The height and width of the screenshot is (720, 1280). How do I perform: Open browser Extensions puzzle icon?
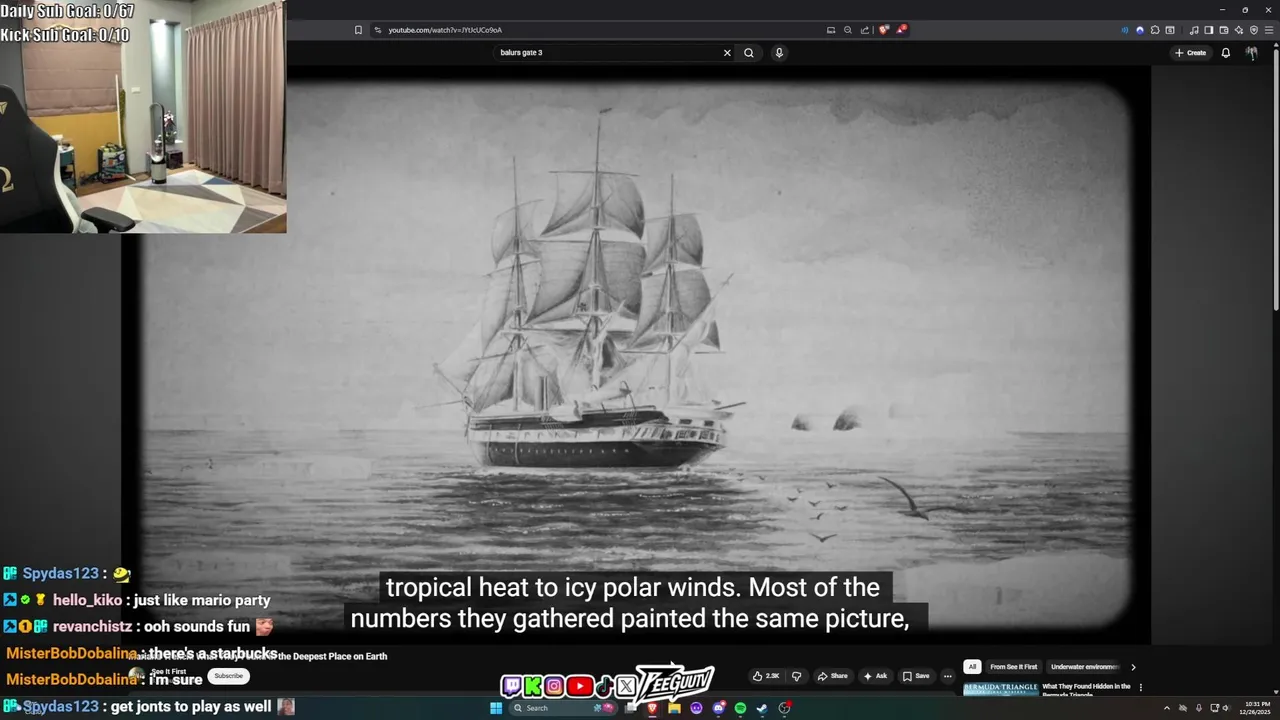pyautogui.click(x=1155, y=30)
